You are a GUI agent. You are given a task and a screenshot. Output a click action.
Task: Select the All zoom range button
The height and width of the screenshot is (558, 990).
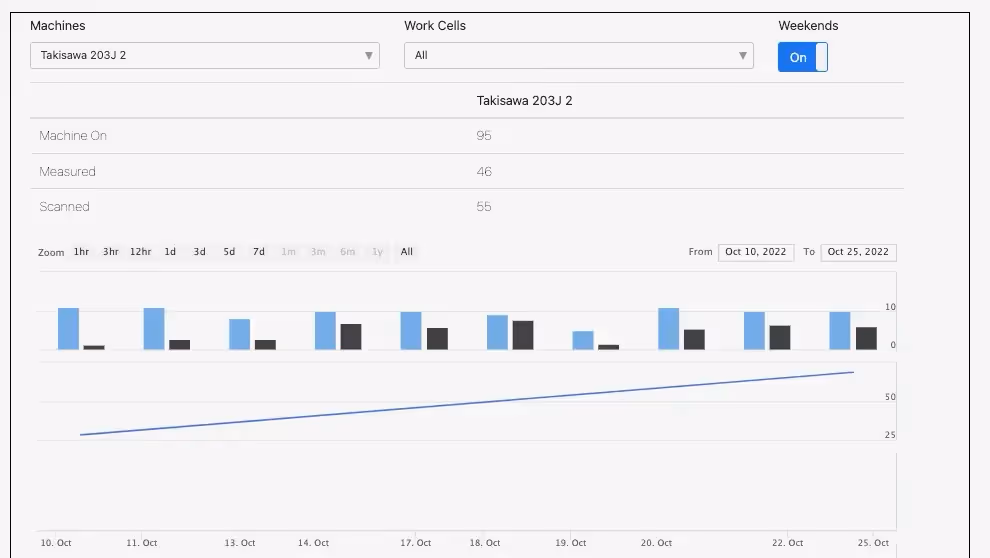click(407, 252)
